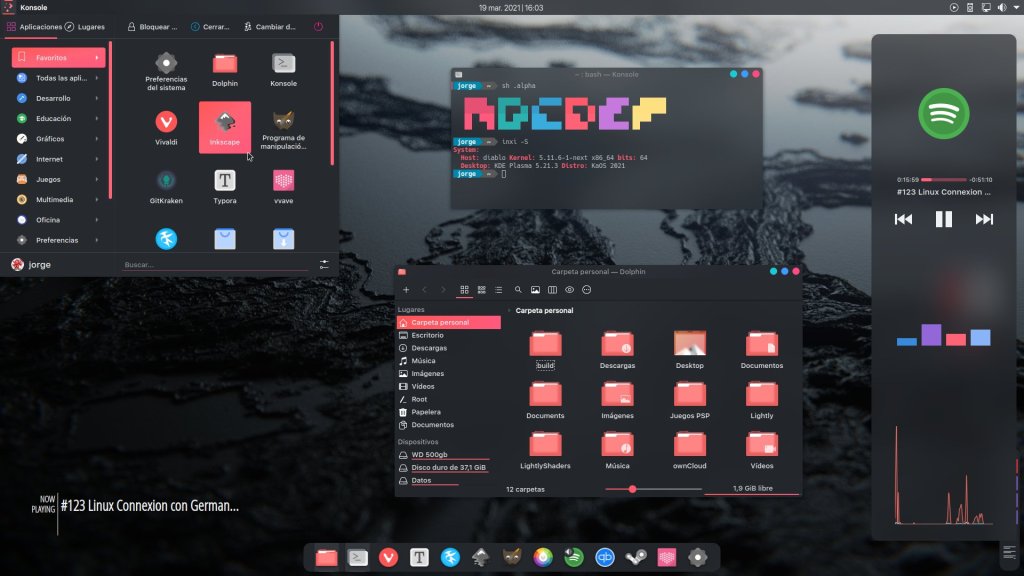The height and width of the screenshot is (576, 1024).
Task: Select Descargas in Dolphin places sidebar
Action: 429,348
